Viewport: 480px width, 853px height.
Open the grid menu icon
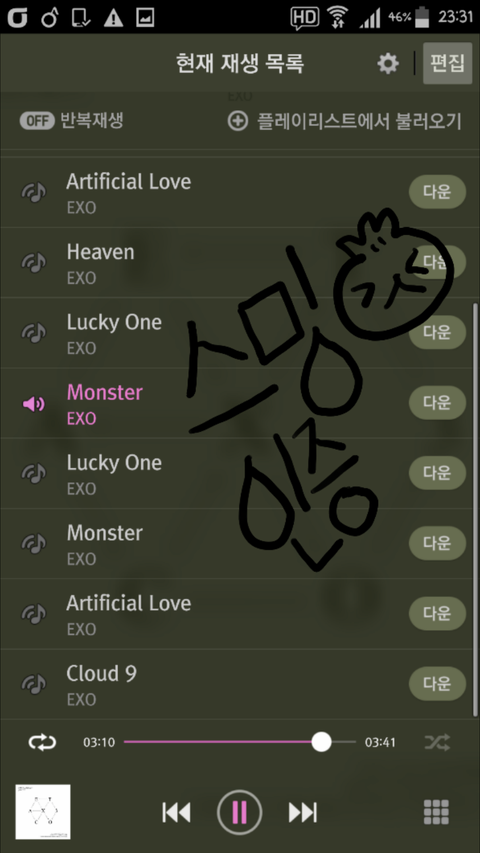point(436,812)
